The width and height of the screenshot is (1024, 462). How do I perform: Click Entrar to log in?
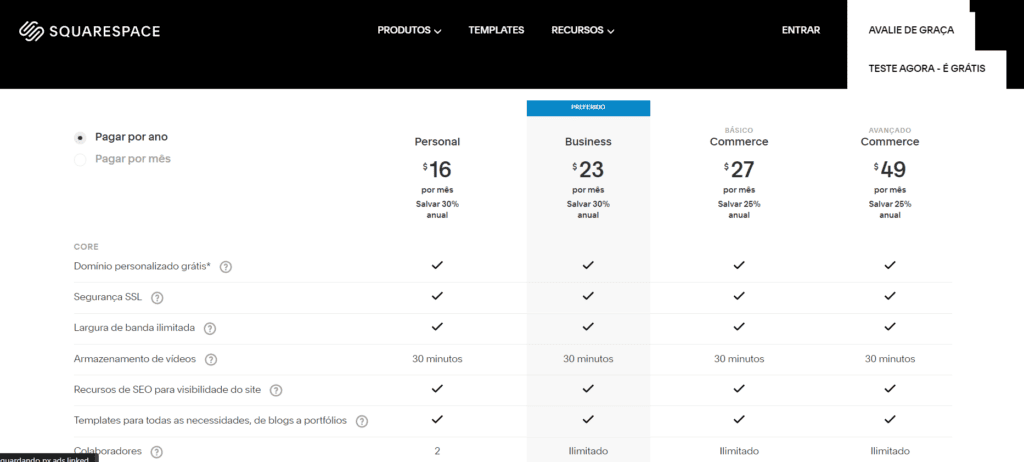tap(801, 30)
